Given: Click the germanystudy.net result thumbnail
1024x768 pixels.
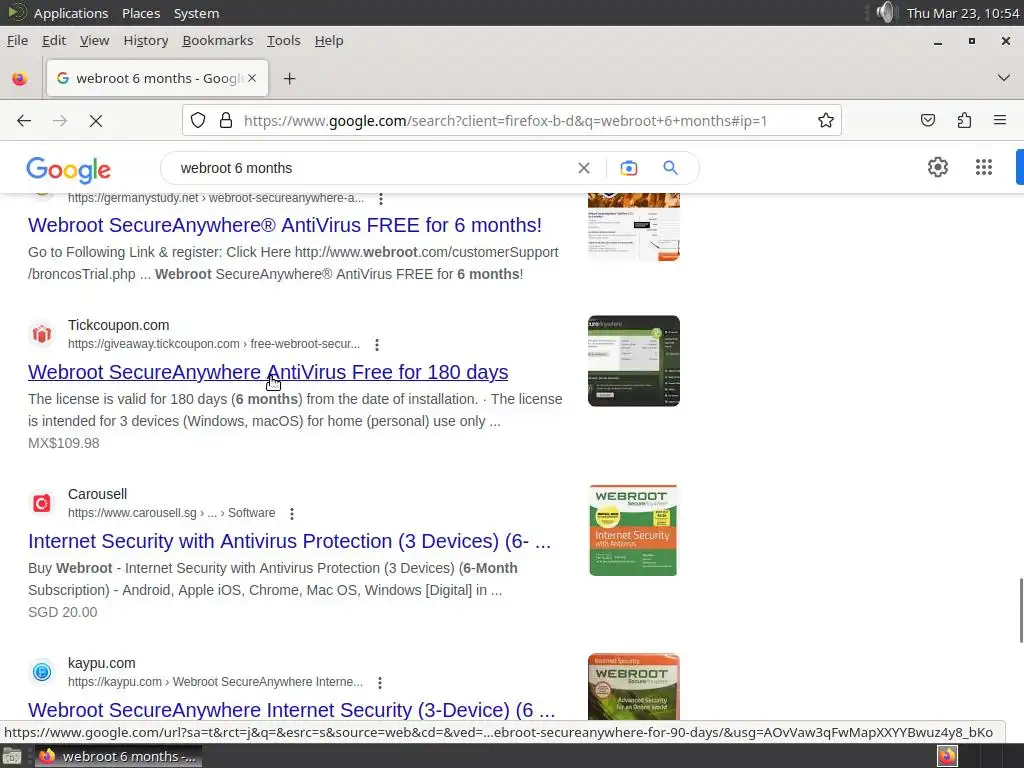Looking at the screenshot, I should point(633,227).
